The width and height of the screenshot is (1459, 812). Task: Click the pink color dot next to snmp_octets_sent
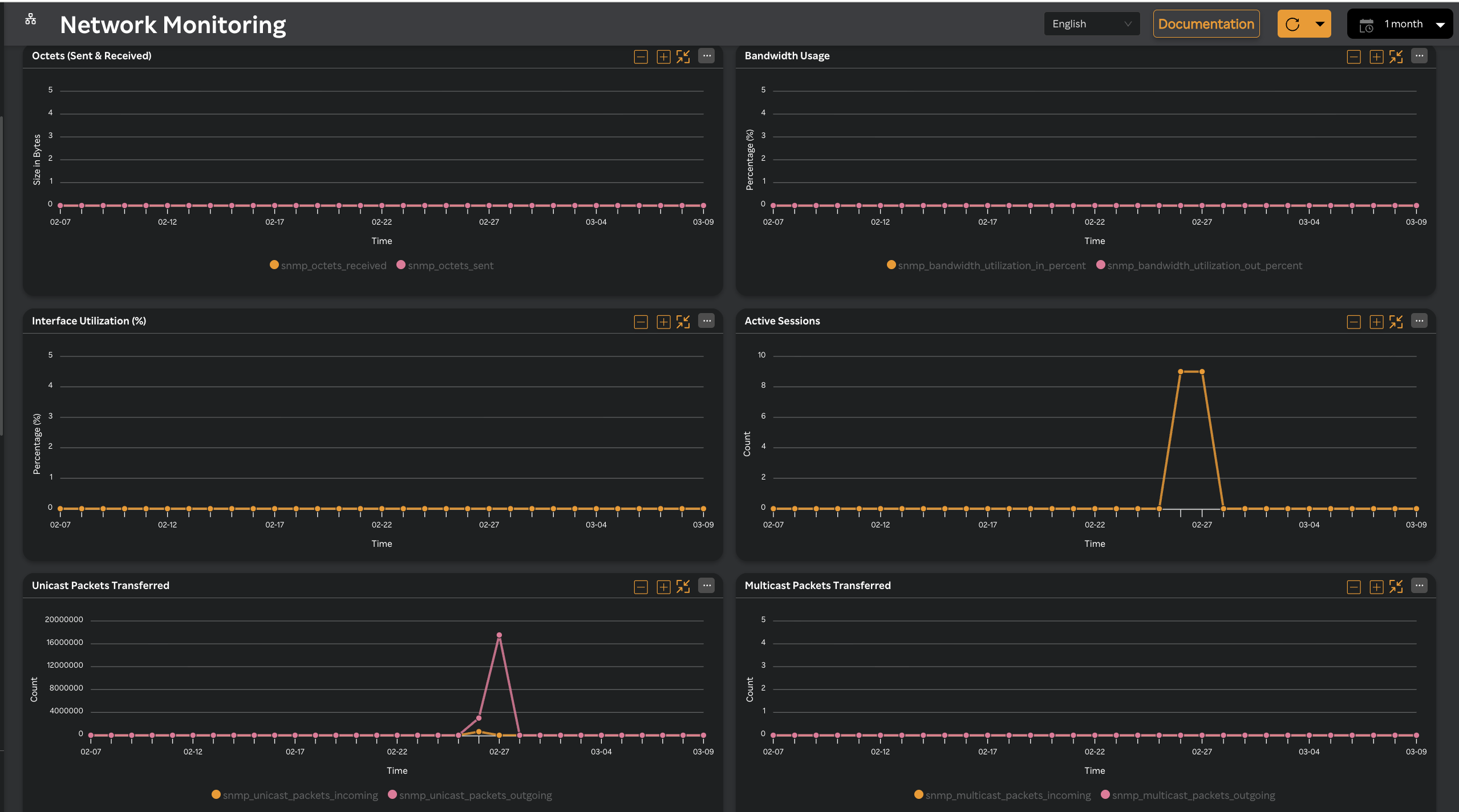[x=402, y=265]
